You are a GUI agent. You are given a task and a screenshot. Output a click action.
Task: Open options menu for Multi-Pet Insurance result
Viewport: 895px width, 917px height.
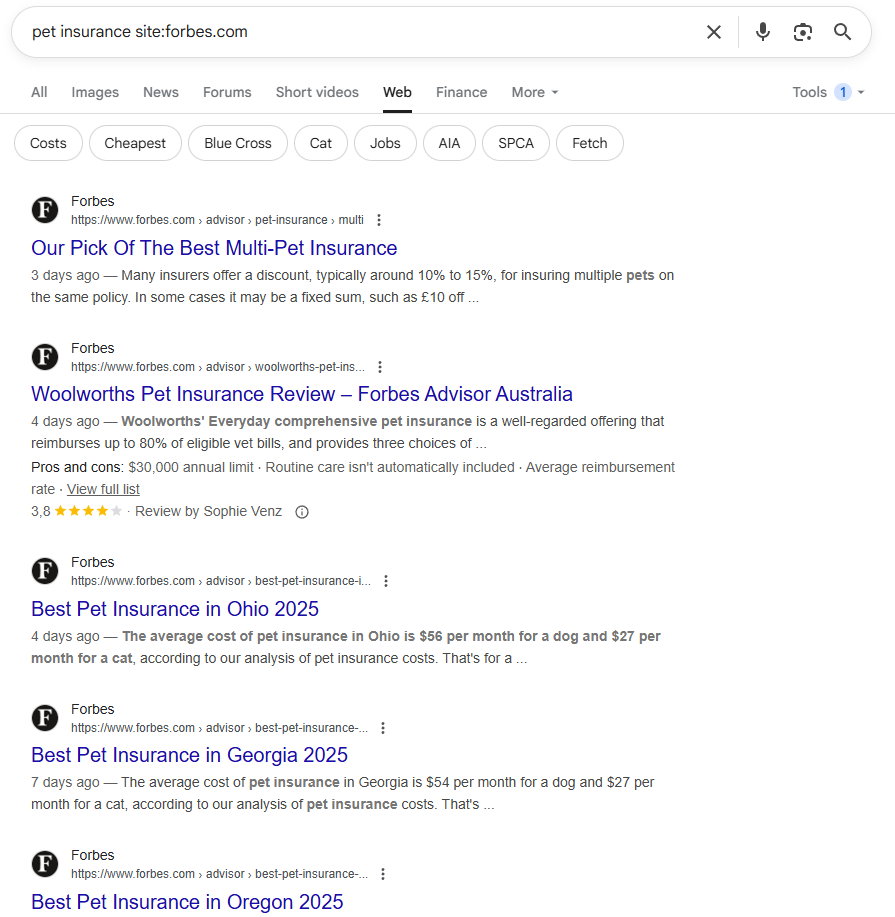(x=379, y=220)
